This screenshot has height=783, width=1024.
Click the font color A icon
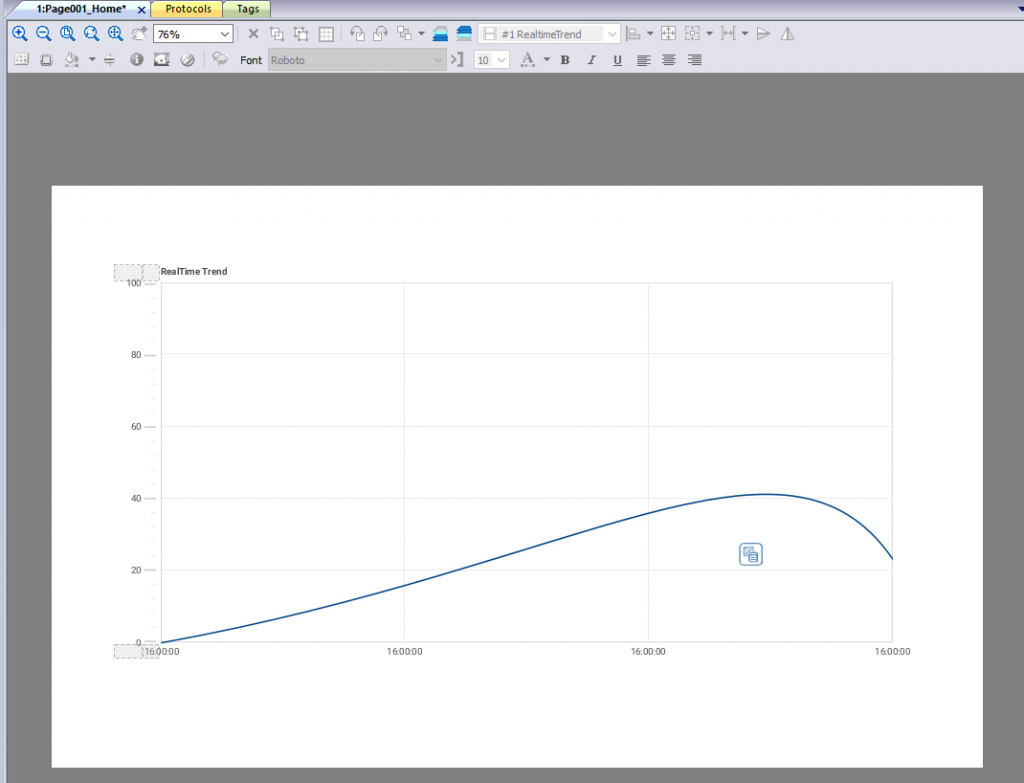click(528, 60)
